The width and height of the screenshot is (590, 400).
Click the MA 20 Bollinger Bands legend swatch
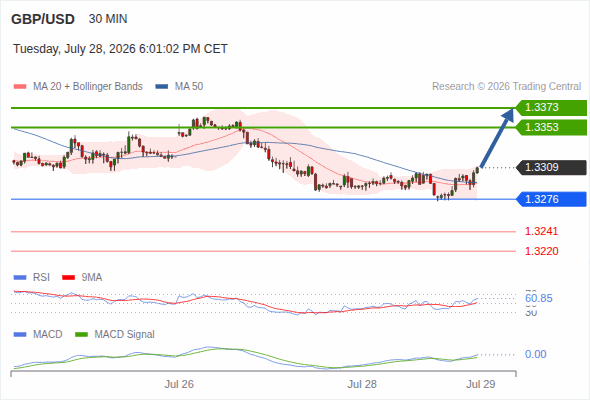click(20, 87)
